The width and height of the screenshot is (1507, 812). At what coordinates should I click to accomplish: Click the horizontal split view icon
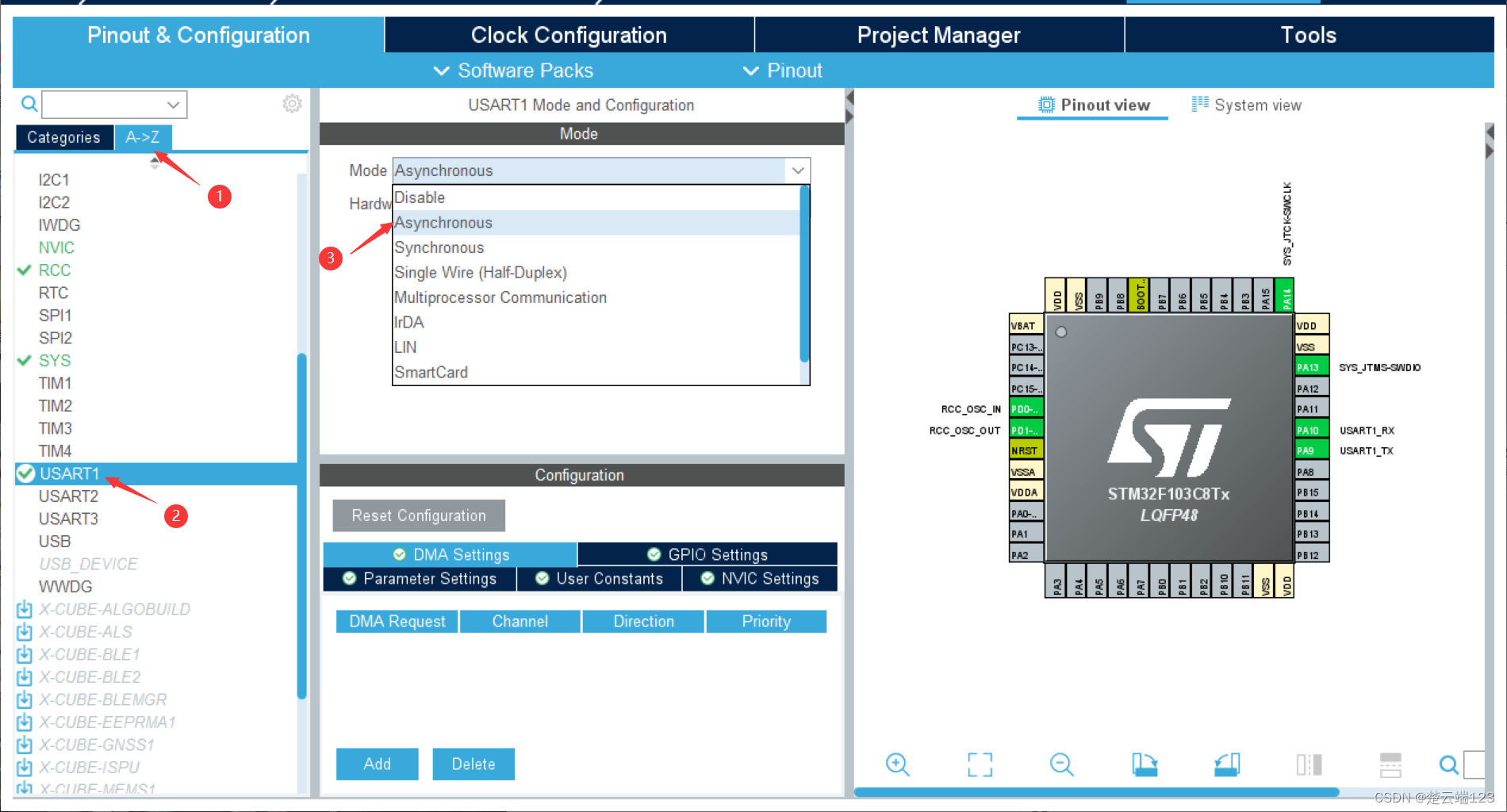click(1390, 764)
